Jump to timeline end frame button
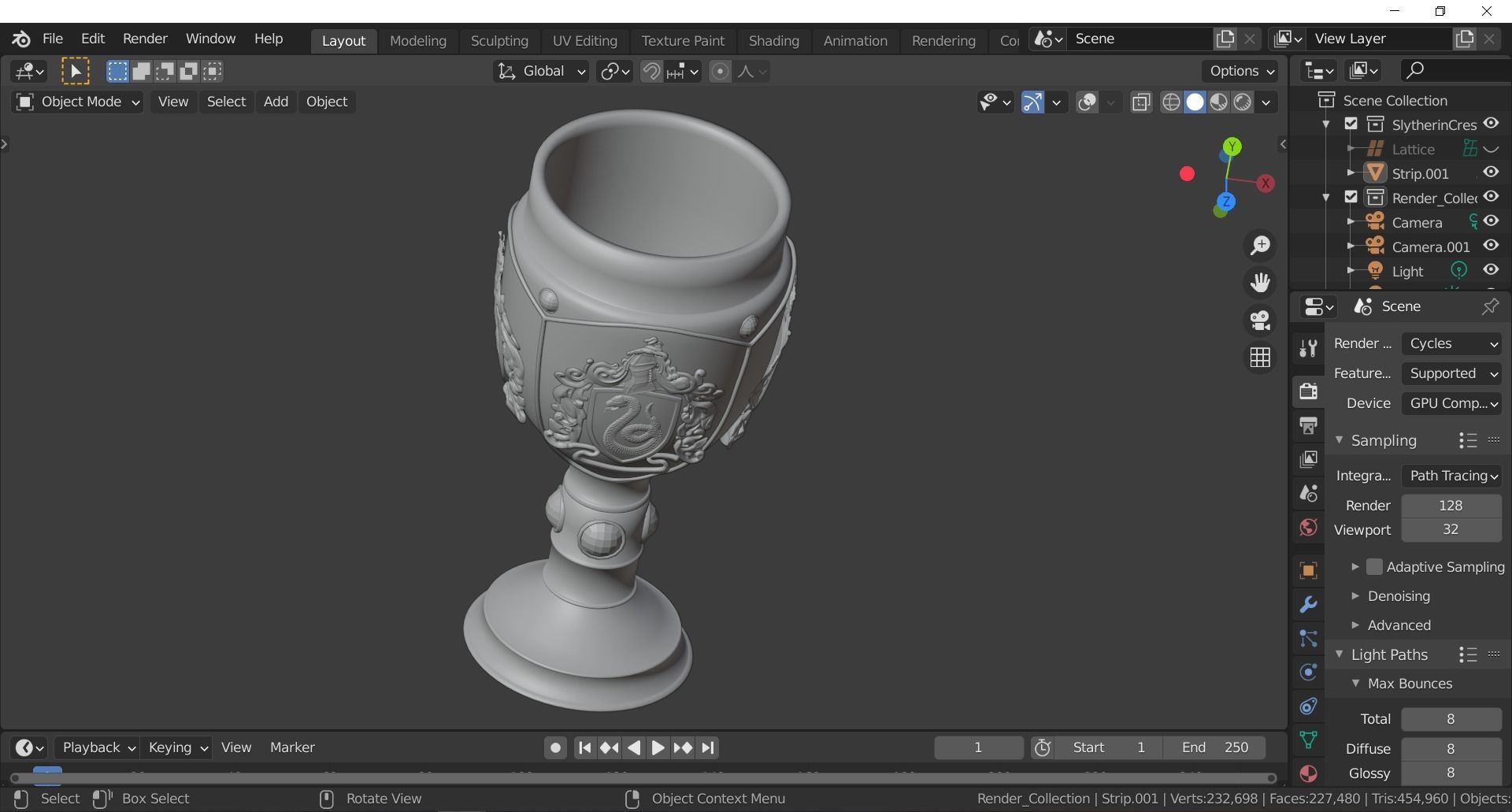The width and height of the screenshot is (1512, 812). pos(708,748)
